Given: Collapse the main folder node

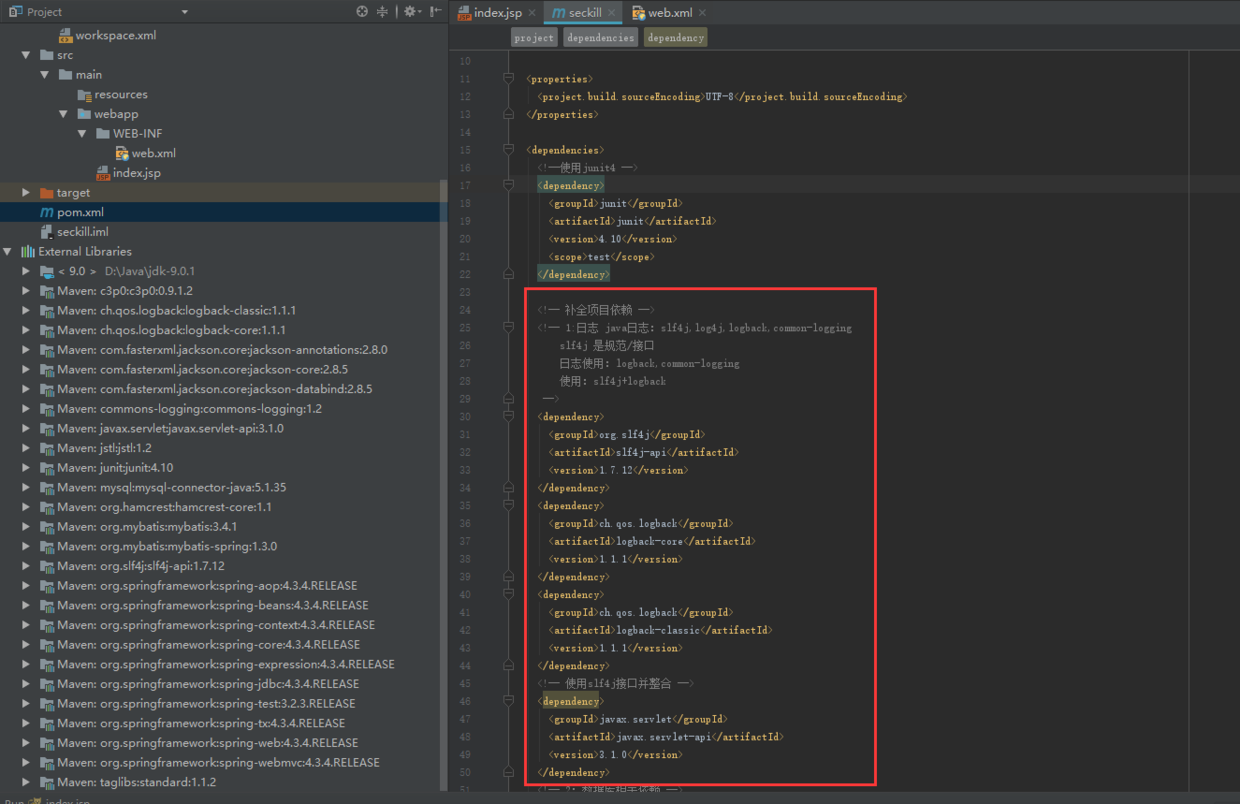Looking at the screenshot, I should click(x=45, y=75).
